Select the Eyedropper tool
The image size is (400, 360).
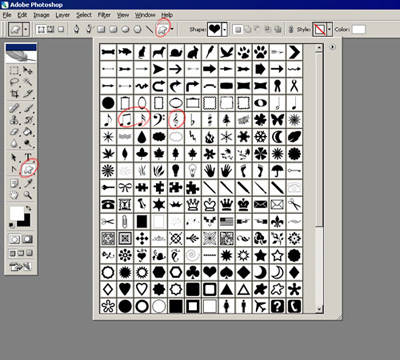(x=28, y=183)
